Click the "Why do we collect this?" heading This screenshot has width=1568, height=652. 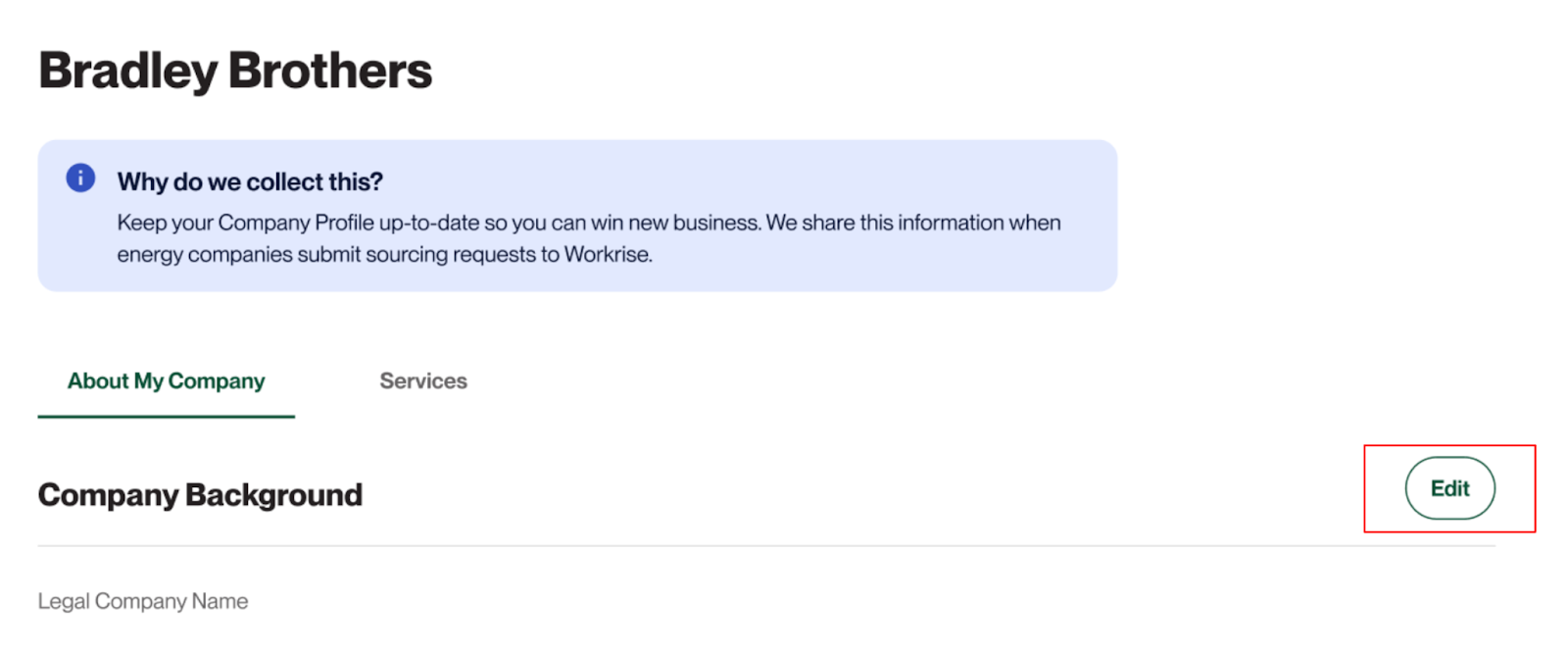point(250,182)
